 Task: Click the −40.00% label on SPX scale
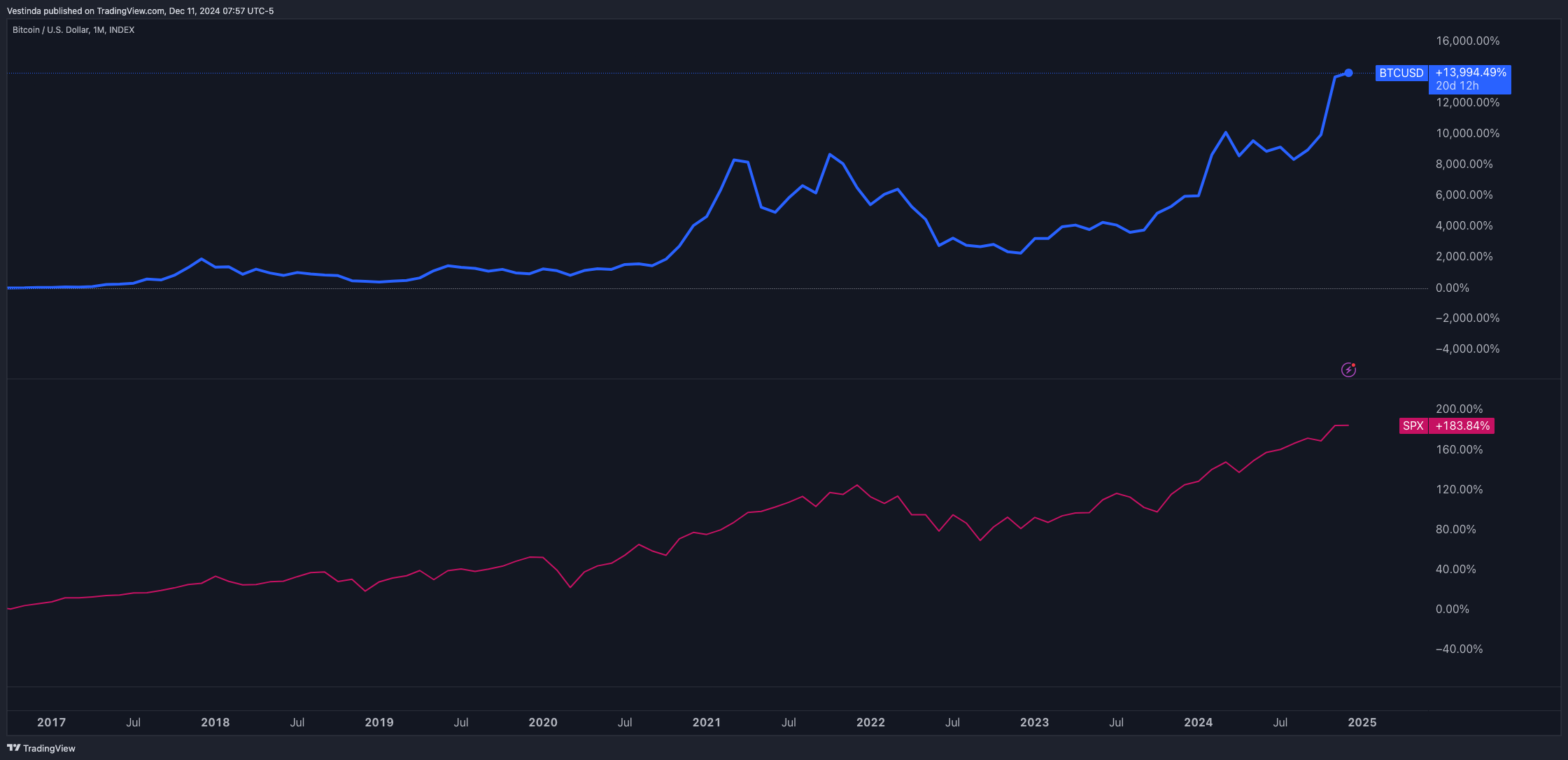(1459, 649)
